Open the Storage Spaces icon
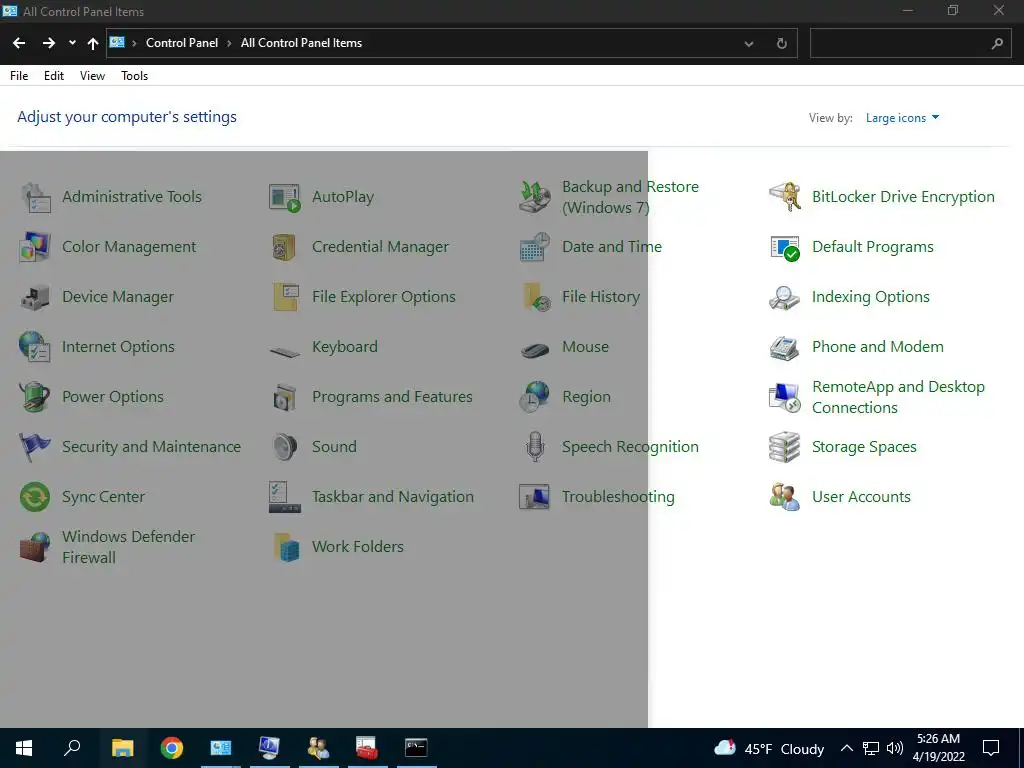1024x768 pixels. [x=784, y=447]
